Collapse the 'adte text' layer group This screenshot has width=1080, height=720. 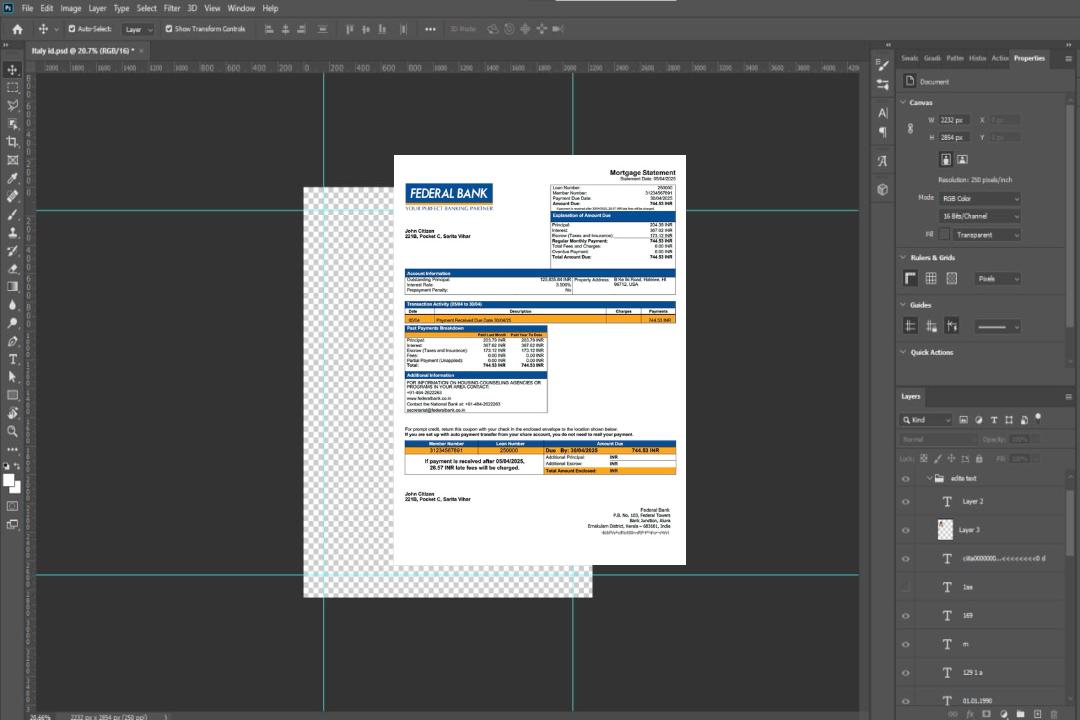pos(929,478)
